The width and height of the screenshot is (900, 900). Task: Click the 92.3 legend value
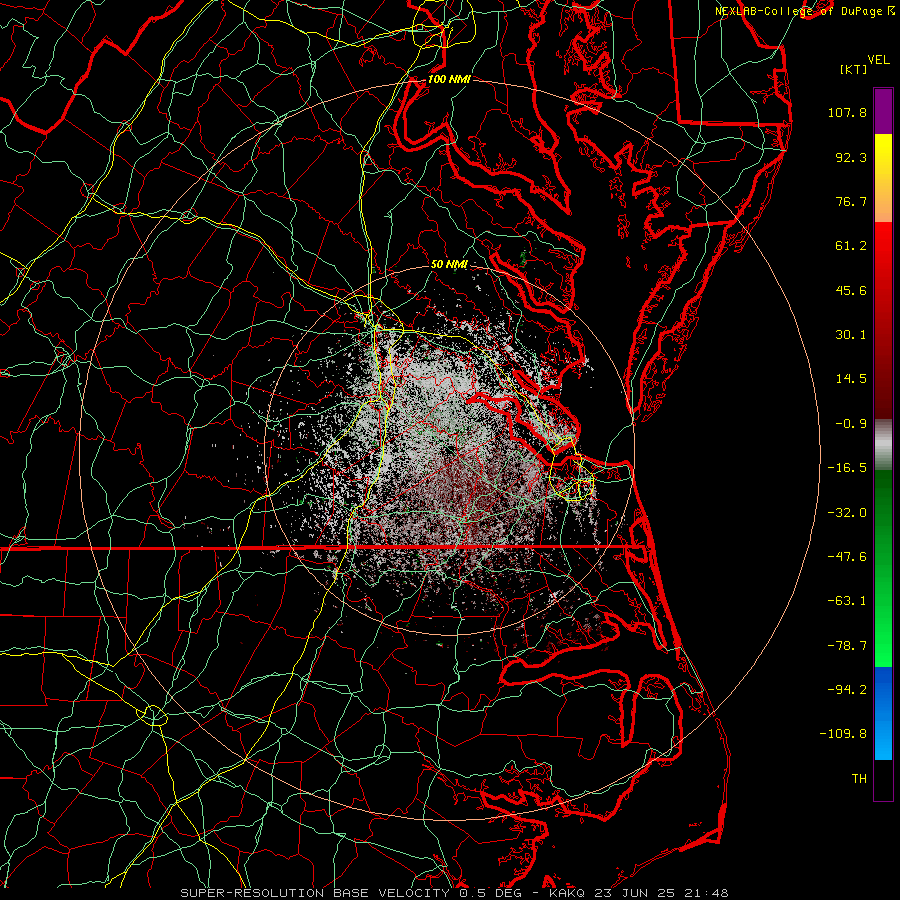[x=851, y=157]
